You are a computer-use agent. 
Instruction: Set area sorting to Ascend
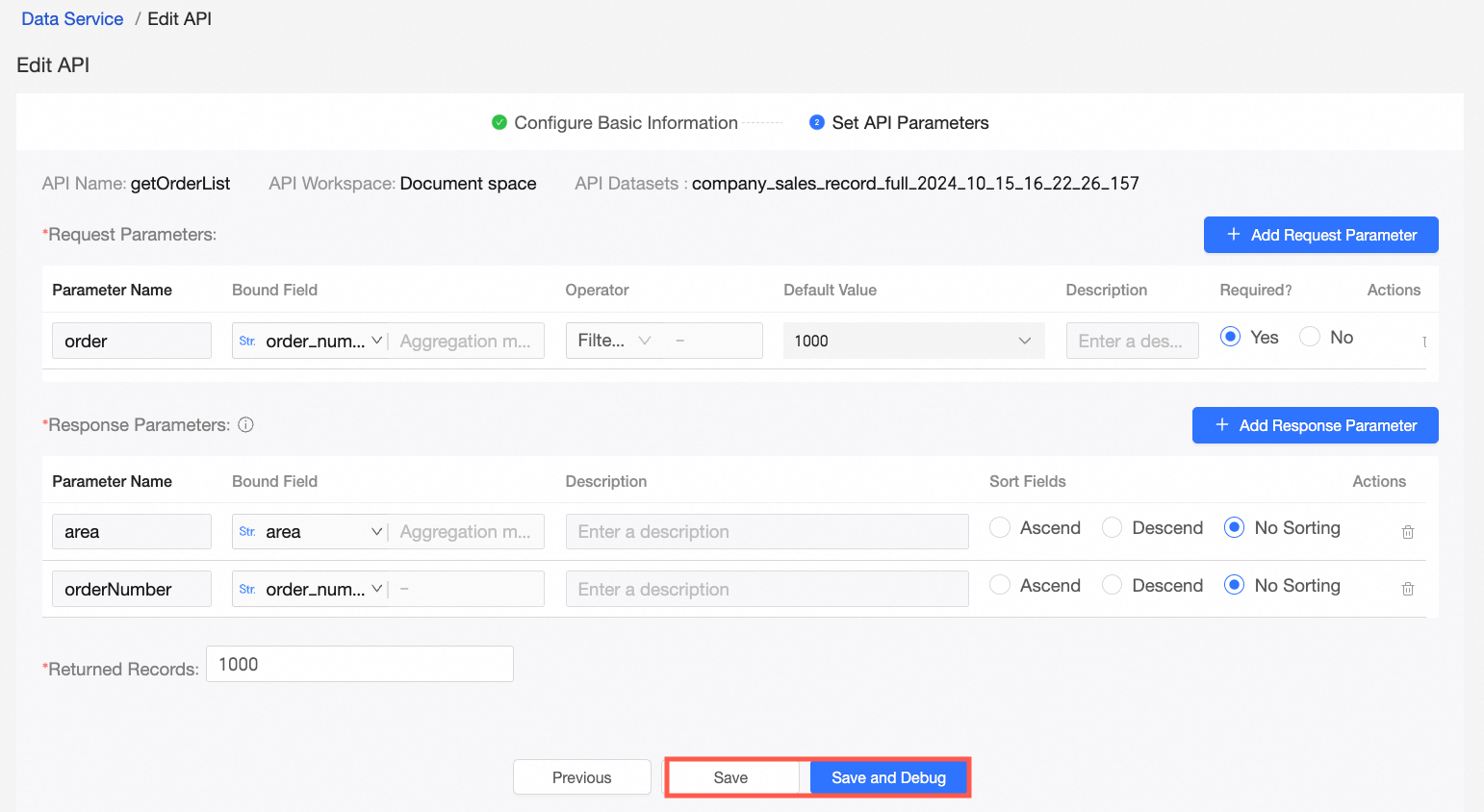[x=1000, y=527]
